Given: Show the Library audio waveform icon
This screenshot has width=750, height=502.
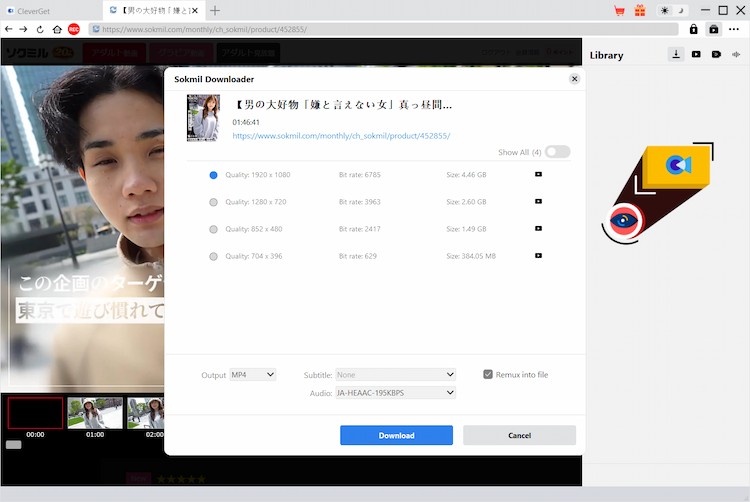Looking at the screenshot, I should pyautogui.click(x=736, y=54).
